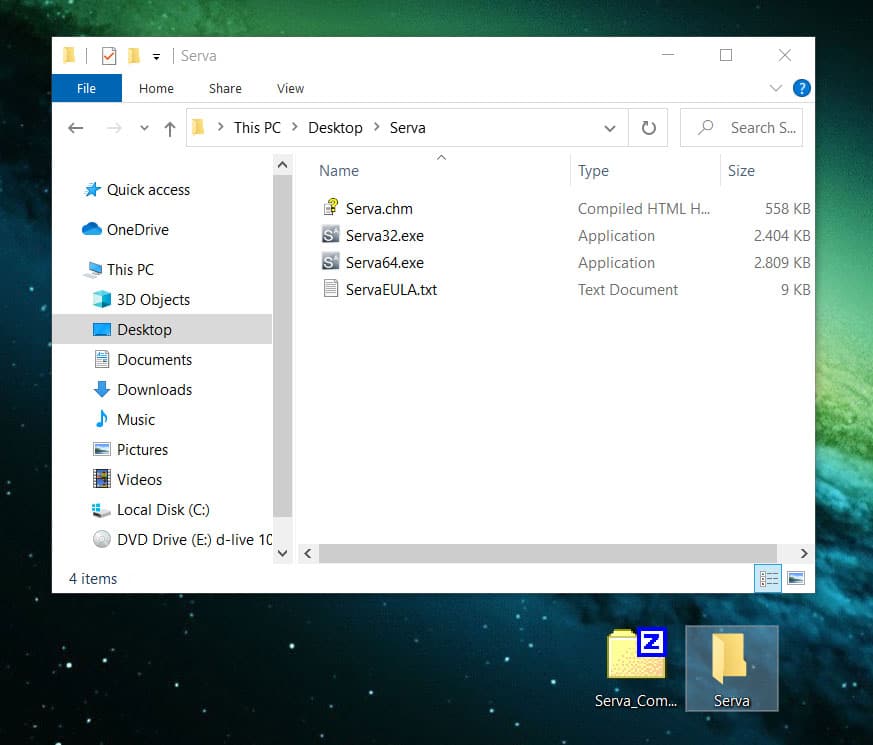Open the View ribbon tab

click(290, 88)
